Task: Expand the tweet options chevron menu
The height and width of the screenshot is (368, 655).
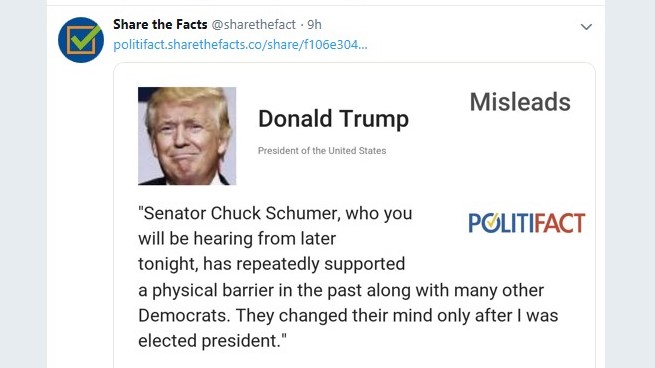Action: (586, 27)
